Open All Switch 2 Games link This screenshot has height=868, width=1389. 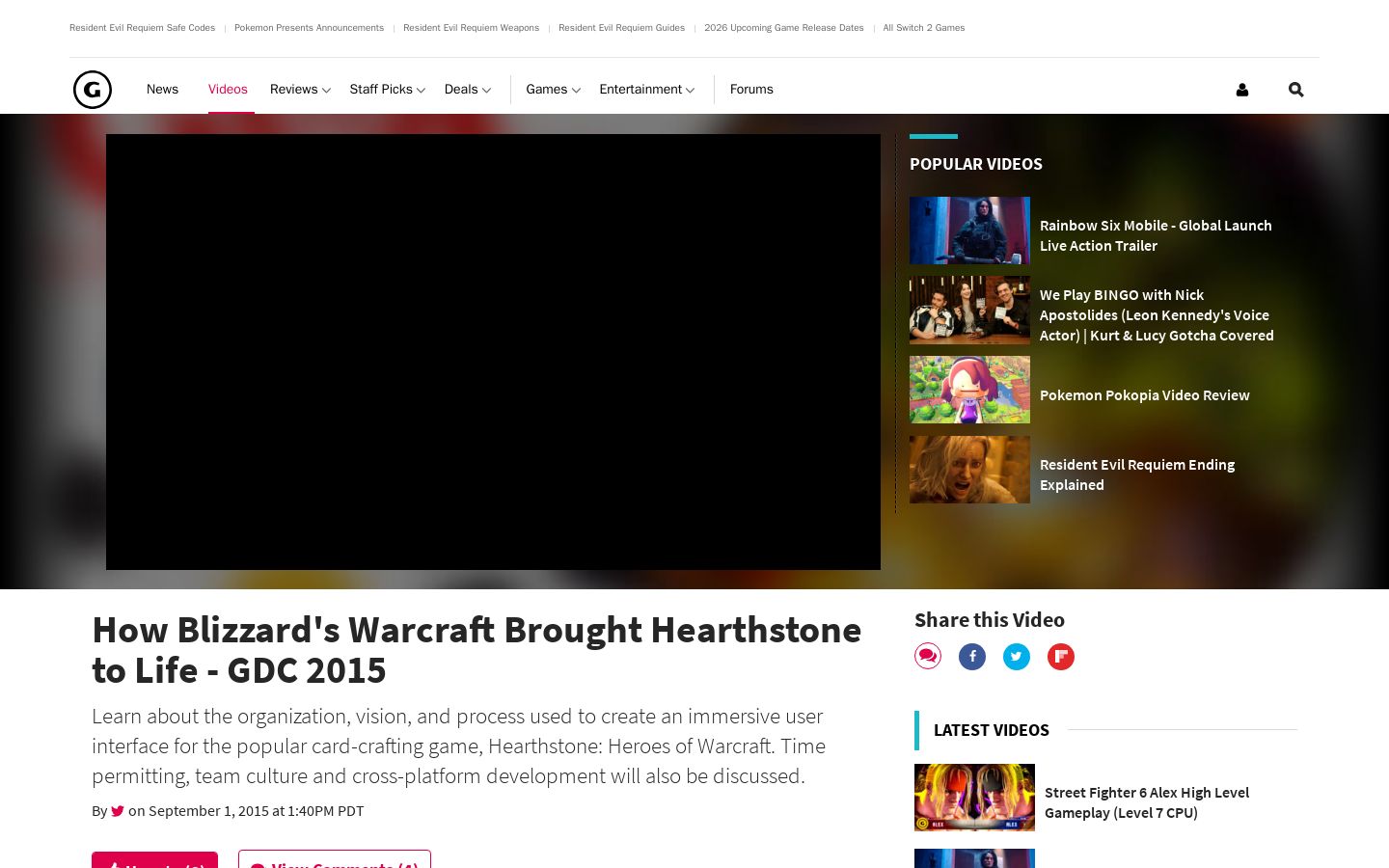pos(924,28)
